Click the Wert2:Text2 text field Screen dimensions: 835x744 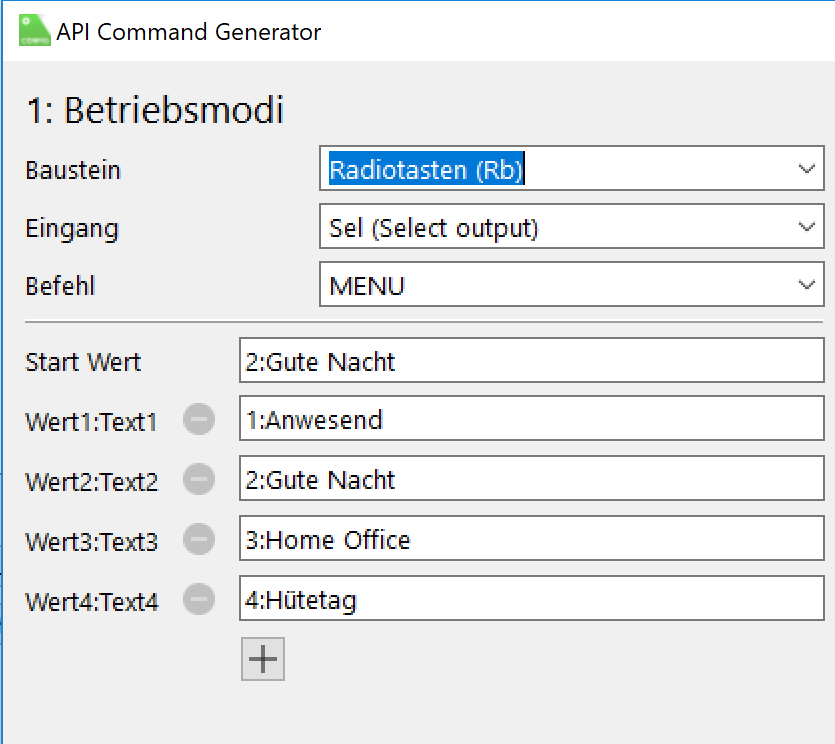(531, 481)
